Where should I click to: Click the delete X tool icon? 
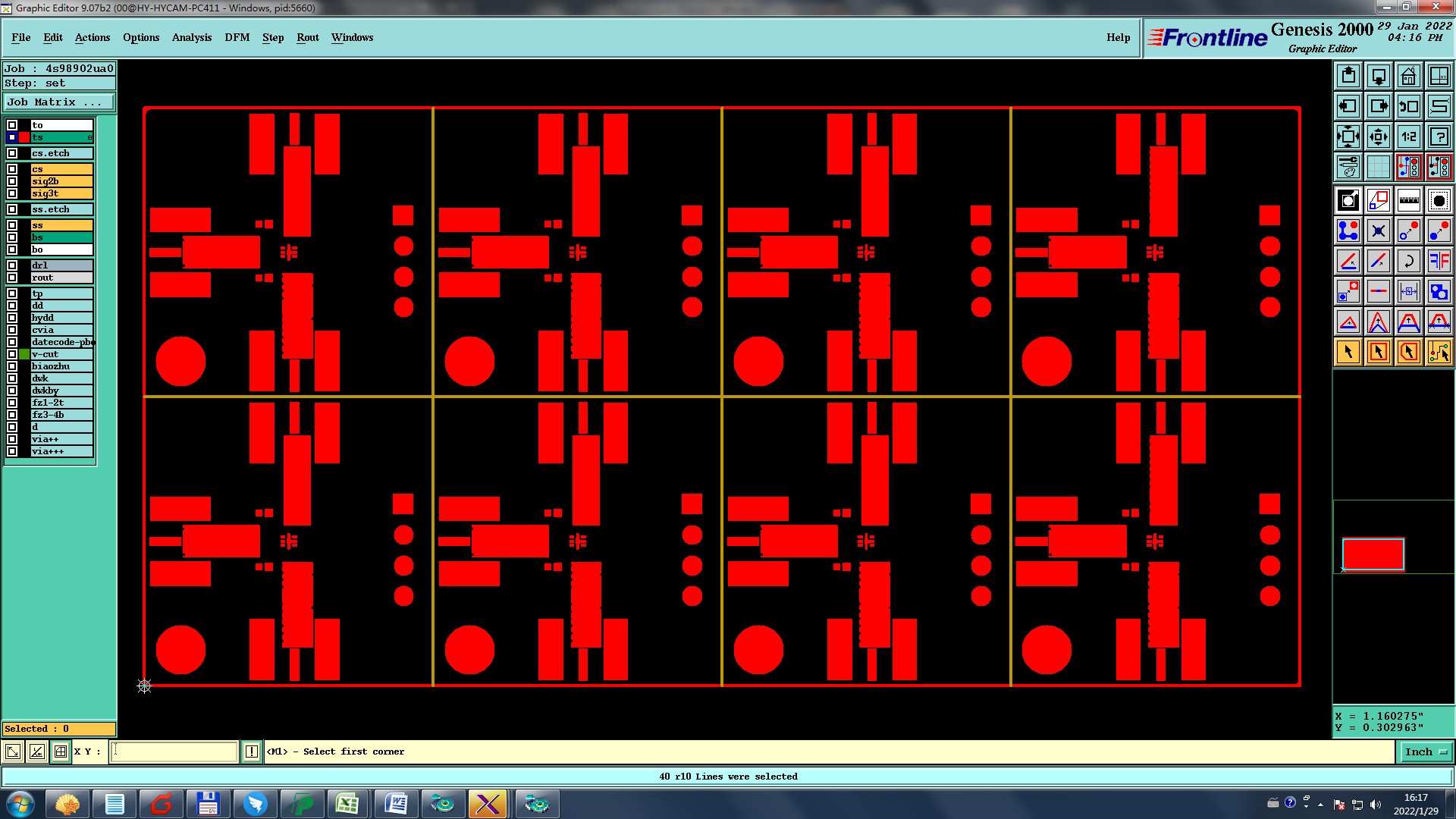1379,231
